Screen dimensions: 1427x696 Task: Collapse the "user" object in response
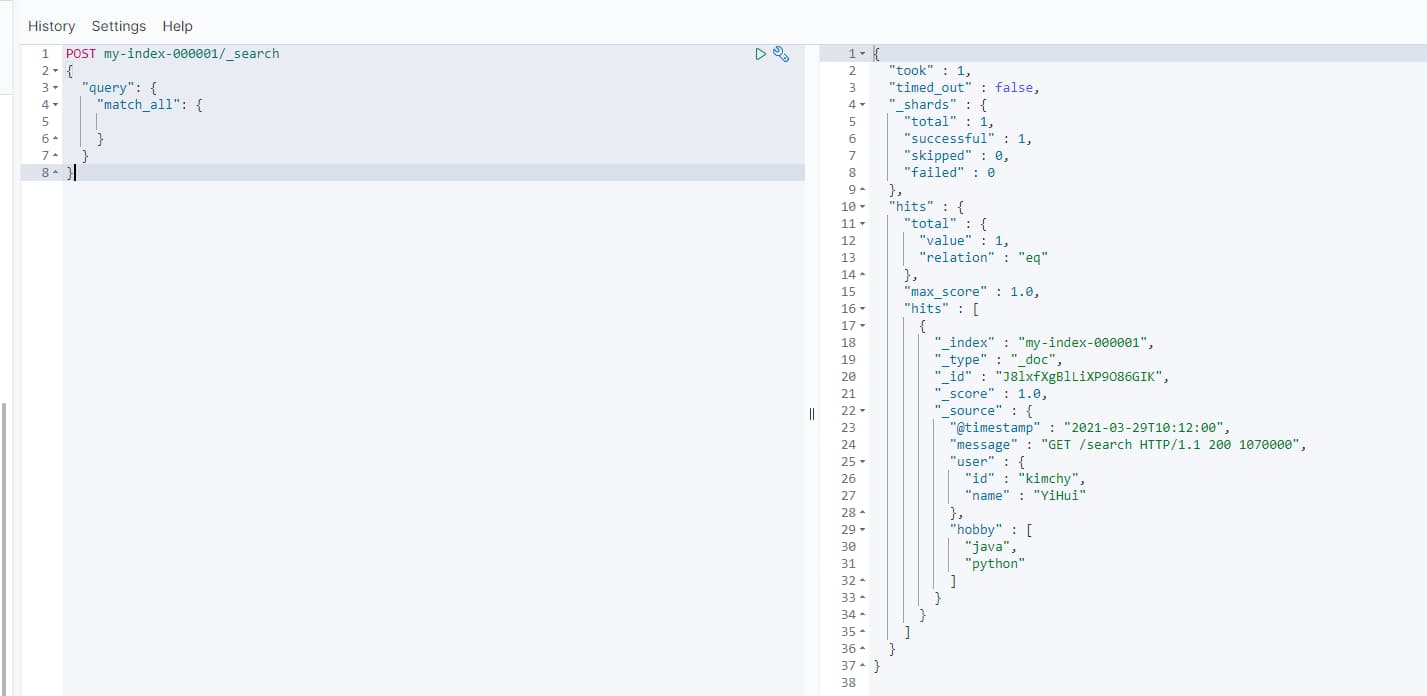[862, 462]
